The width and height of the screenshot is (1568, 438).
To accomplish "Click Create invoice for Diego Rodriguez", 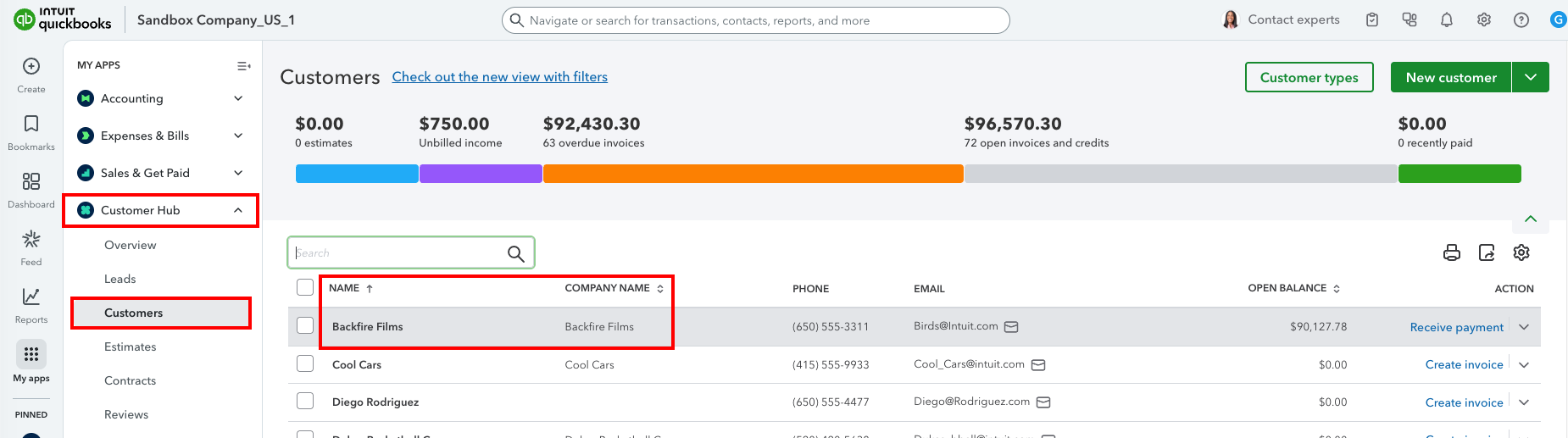I will click(1464, 402).
